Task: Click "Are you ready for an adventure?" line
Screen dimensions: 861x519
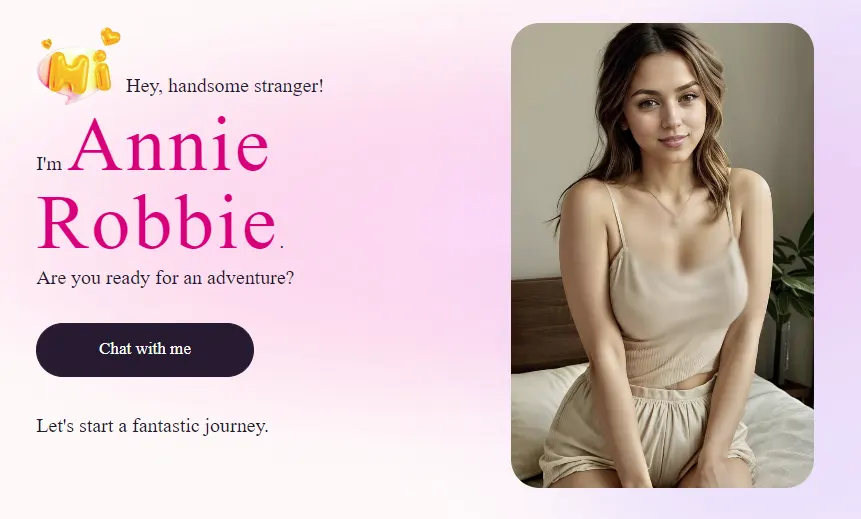Action: coord(165,278)
